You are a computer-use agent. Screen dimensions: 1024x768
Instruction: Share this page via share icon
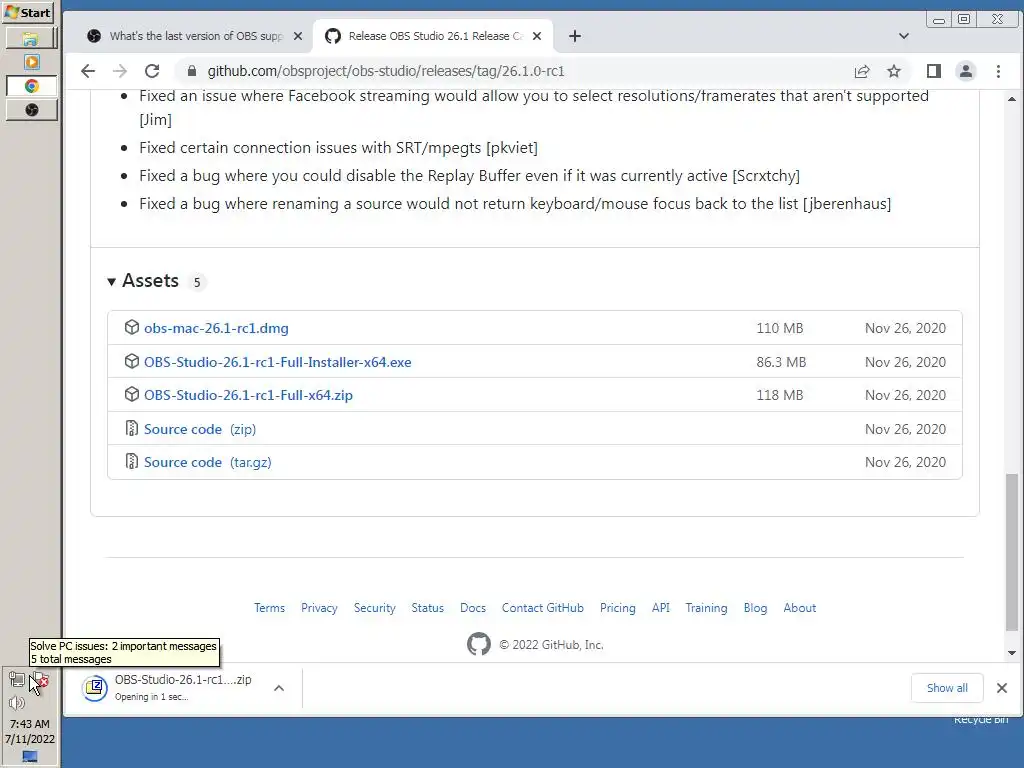click(862, 71)
